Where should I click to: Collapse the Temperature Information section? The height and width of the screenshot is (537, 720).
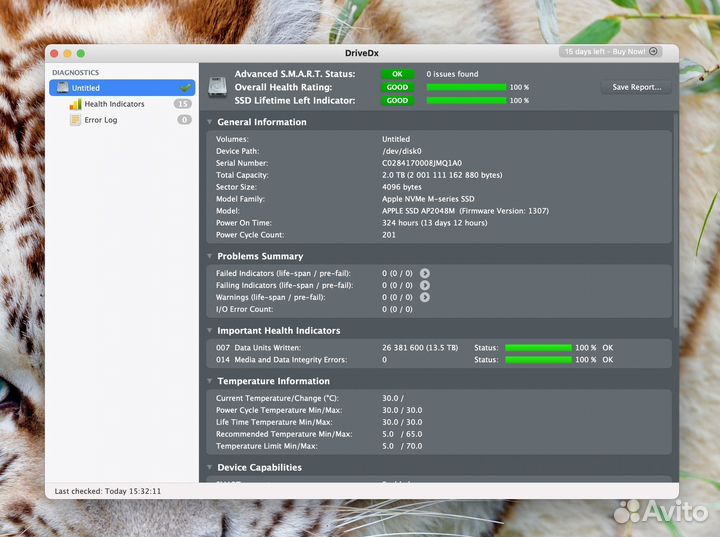(210, 381)
